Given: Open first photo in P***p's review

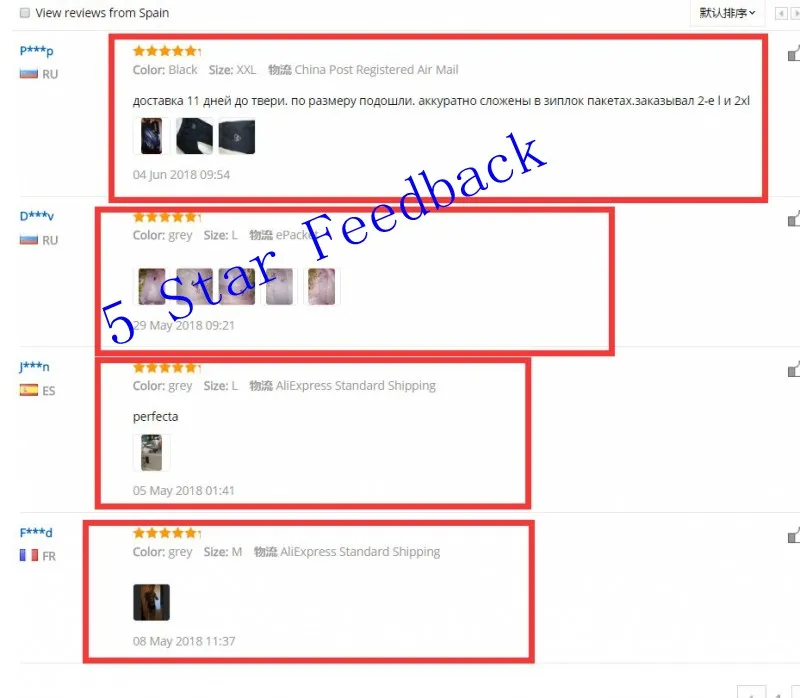Looking at the screenshot, I should click(152, 136).
